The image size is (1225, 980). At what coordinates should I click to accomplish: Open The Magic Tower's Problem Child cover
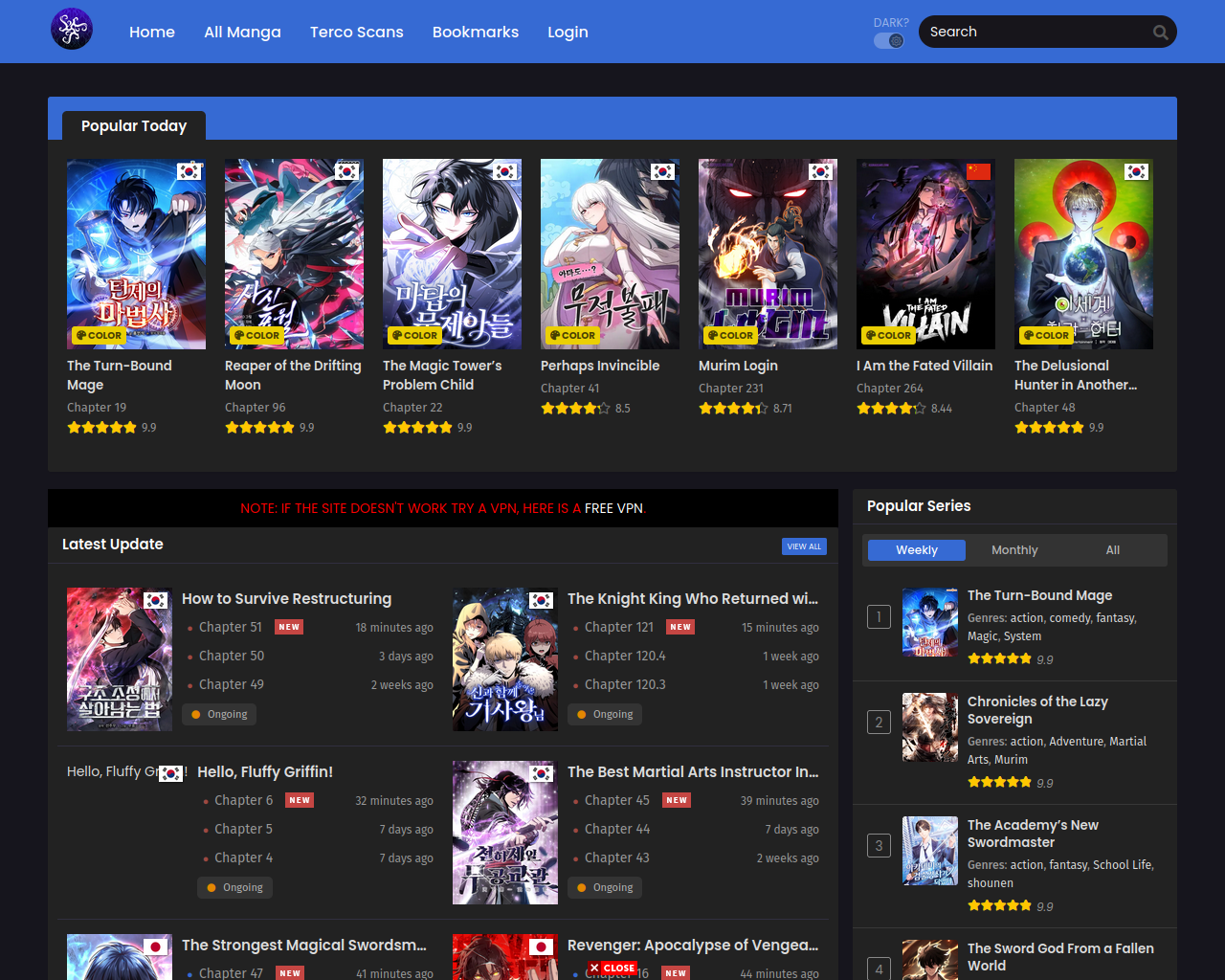click(452, 254)
